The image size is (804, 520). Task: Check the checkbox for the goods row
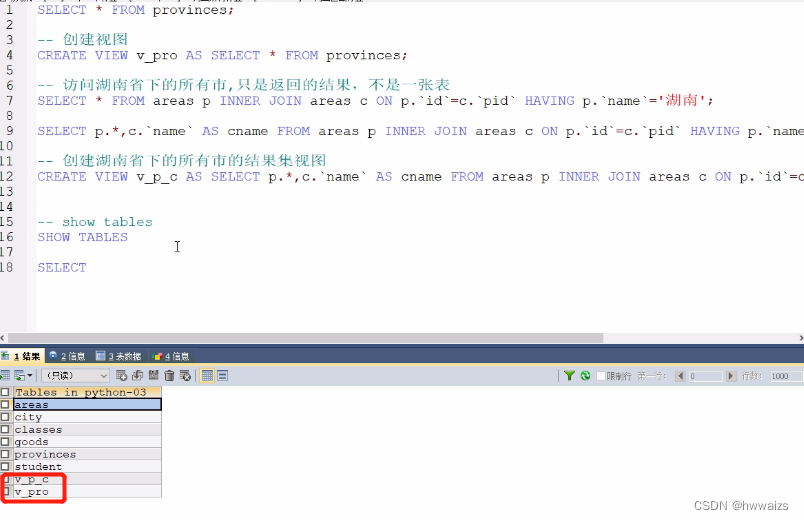pyautogui.click(x=5, y=442)
